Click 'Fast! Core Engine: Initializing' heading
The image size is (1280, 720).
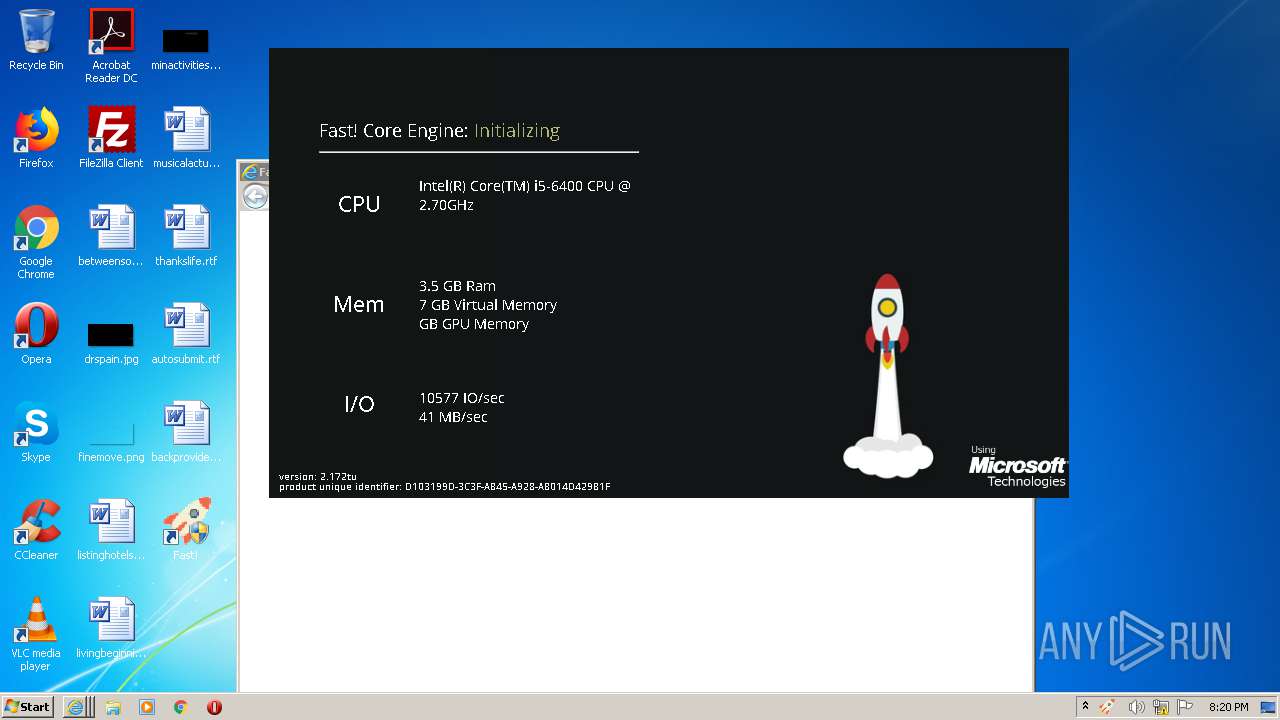[439, 131]
